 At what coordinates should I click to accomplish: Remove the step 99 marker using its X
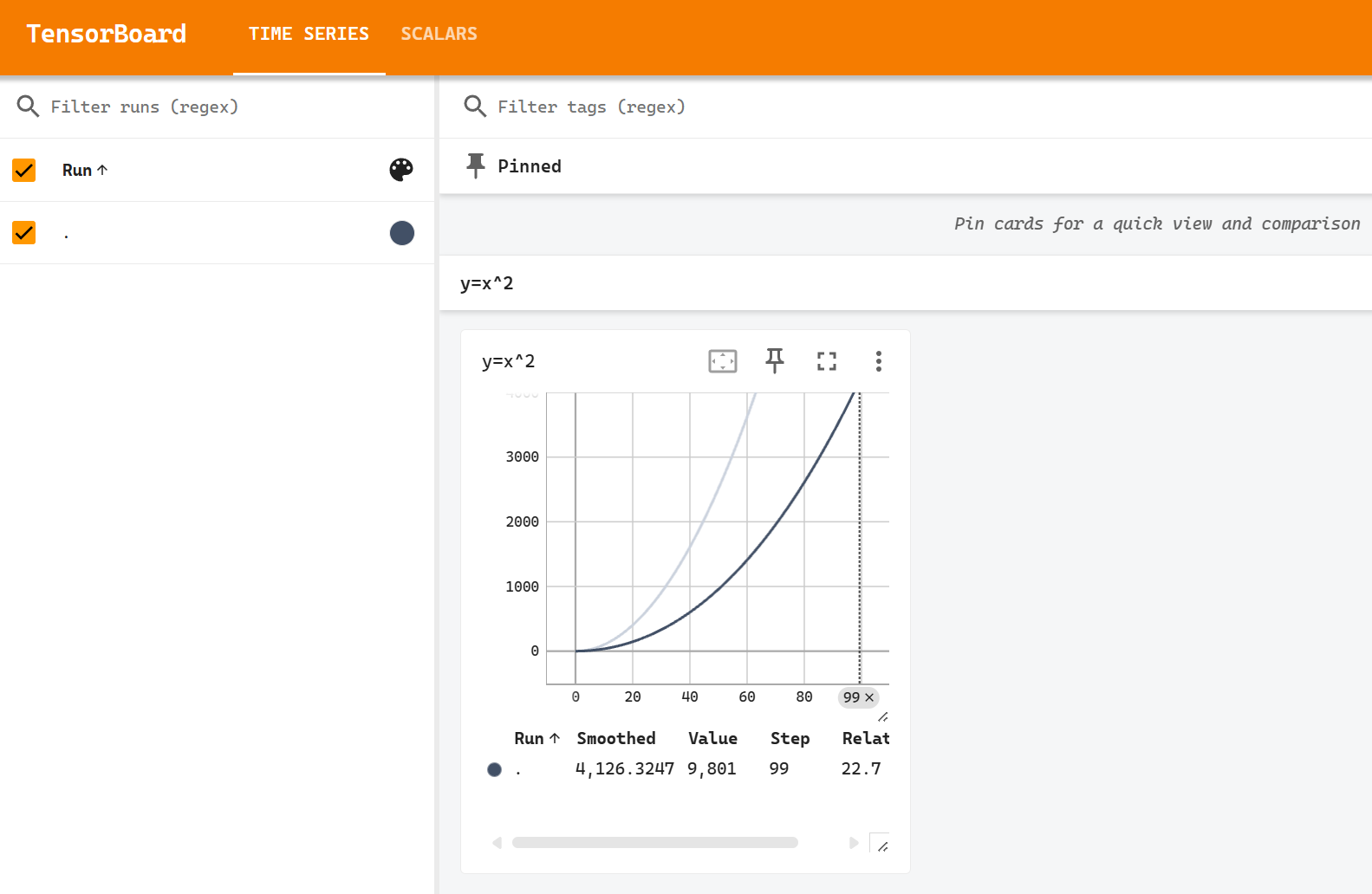[869, 697]
